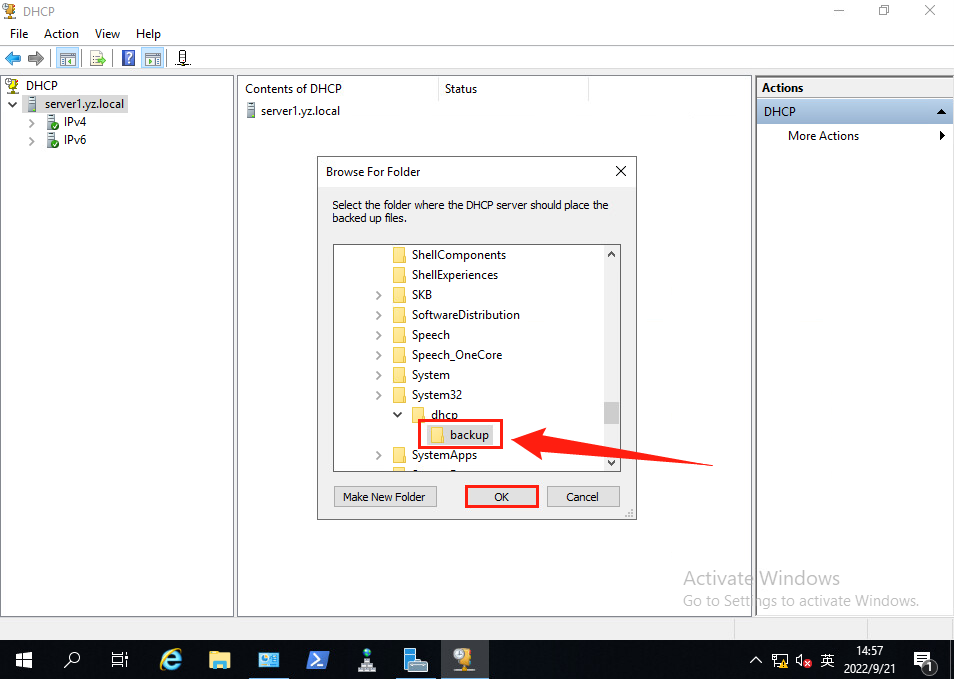Open the Help menu
The height and width of the screenshot is (679, 954).
(148, 34)
